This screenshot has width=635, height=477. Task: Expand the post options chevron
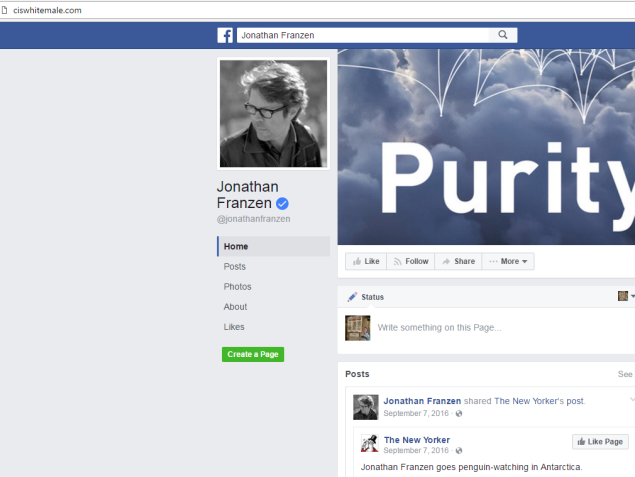click(x=632, y=400)
